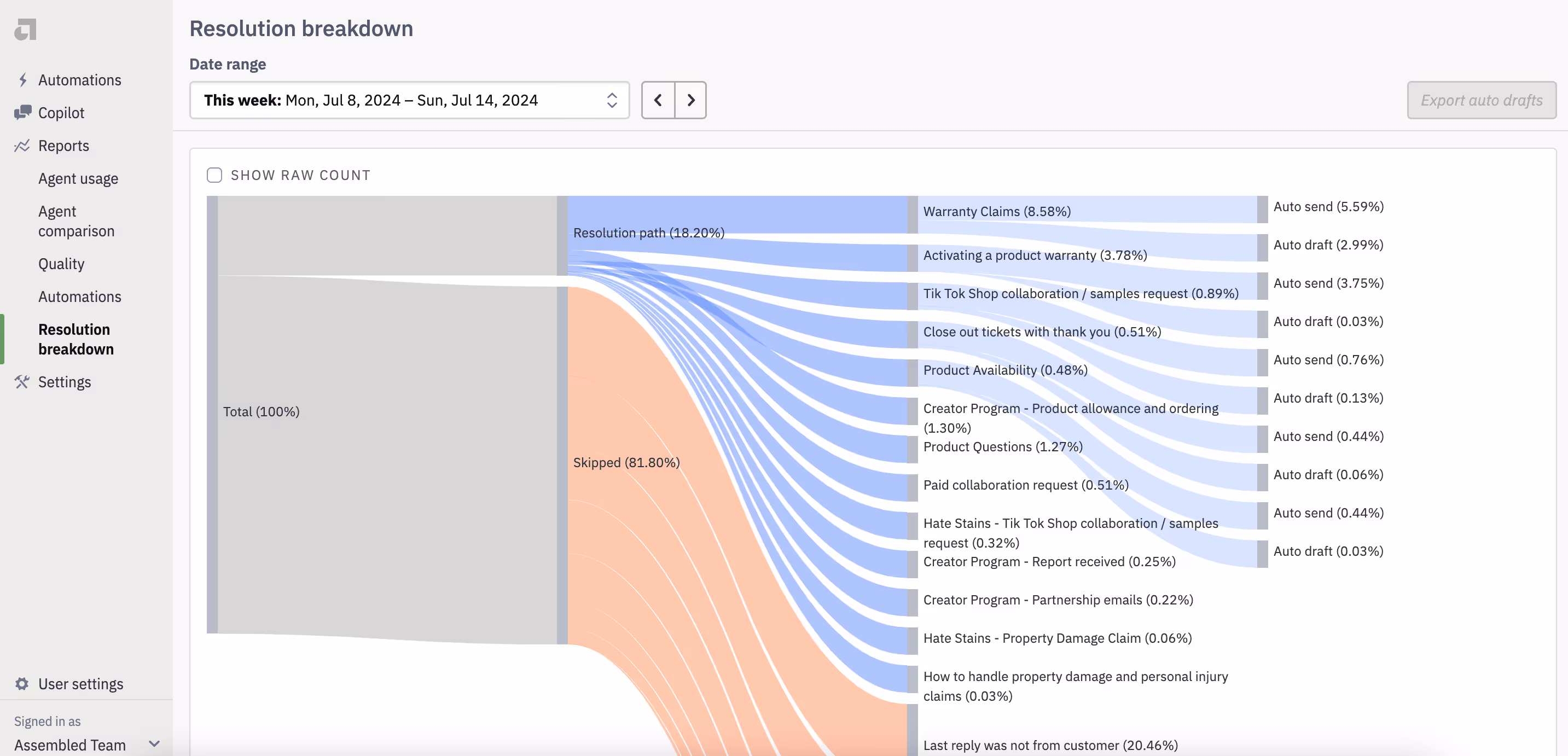Click the Export auto drafts button

click(x=1481, y=100)
